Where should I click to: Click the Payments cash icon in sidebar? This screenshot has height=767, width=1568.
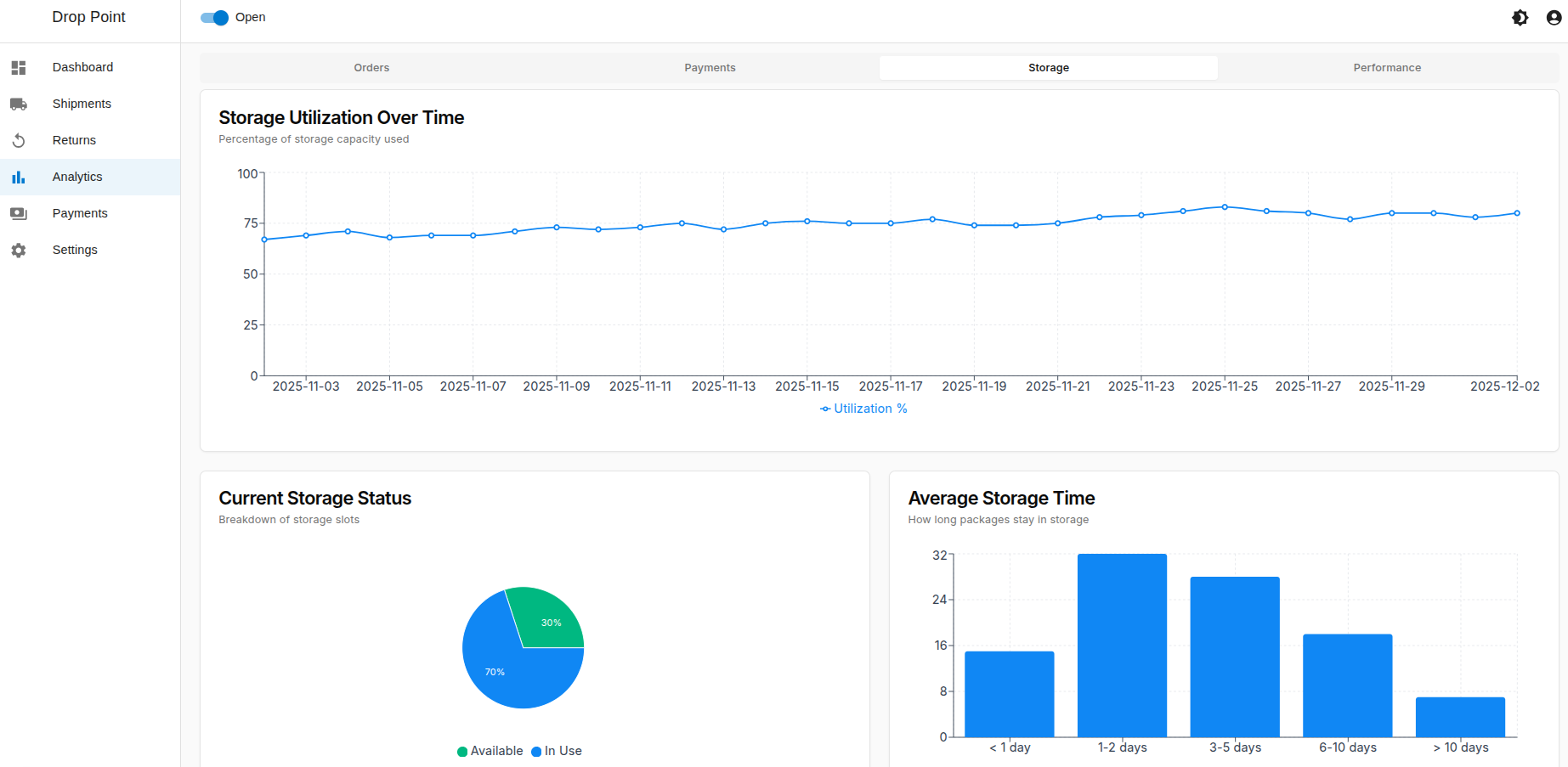click(19, 214)
